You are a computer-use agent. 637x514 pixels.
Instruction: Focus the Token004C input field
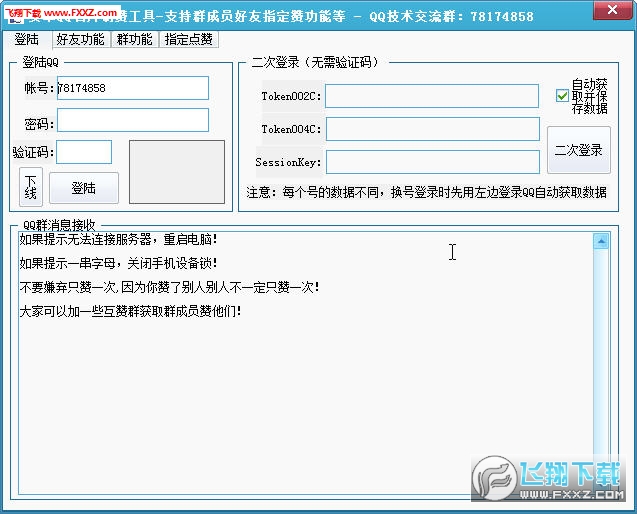[x=433, y=129]
